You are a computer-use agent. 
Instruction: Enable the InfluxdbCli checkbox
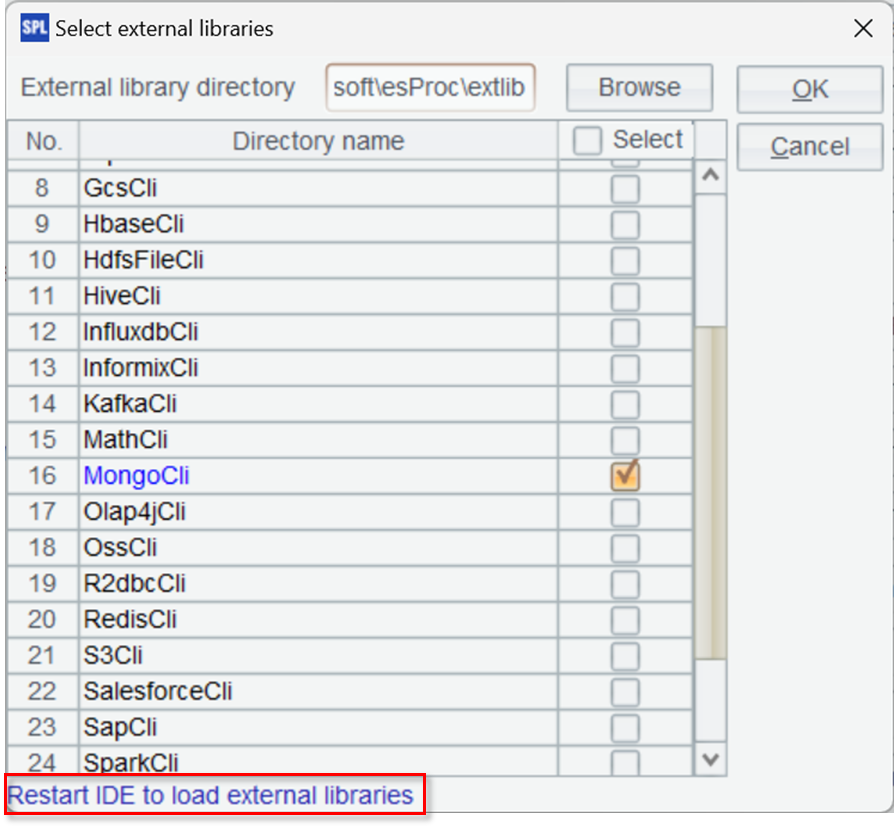[x=625, y=332]
